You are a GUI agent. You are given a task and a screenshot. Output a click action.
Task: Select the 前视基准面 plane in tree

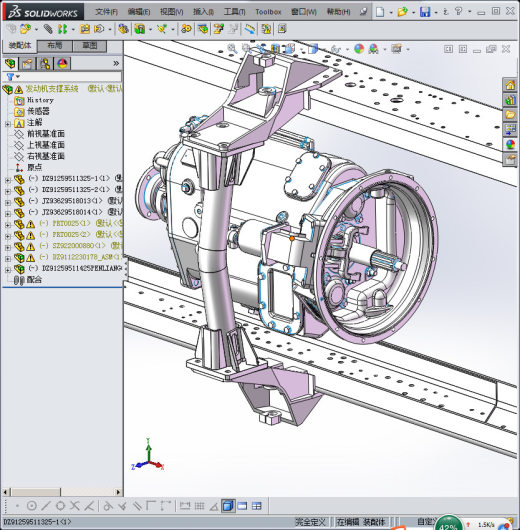[46, 134]
